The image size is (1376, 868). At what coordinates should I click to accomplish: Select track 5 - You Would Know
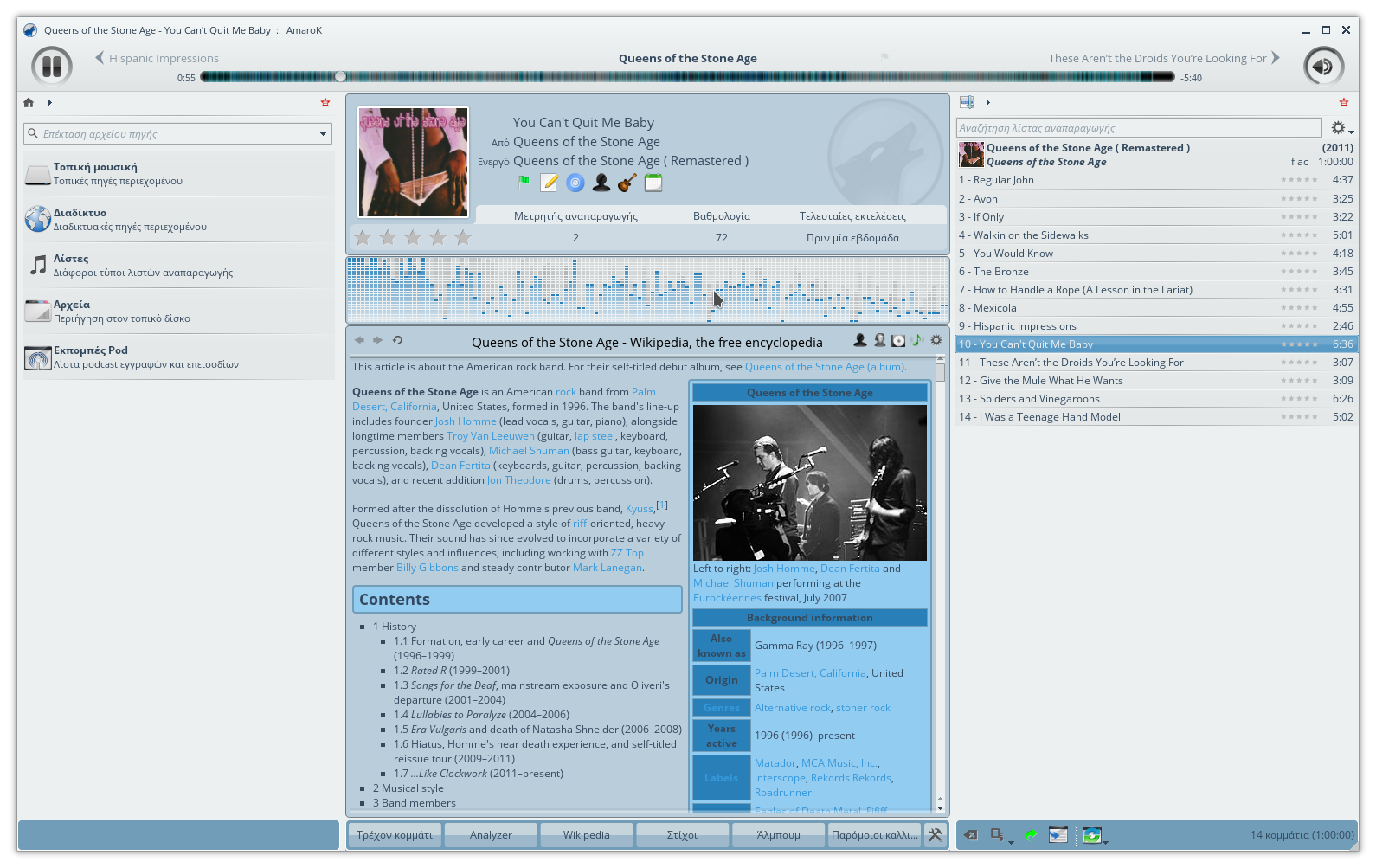tap(1157, 254)
